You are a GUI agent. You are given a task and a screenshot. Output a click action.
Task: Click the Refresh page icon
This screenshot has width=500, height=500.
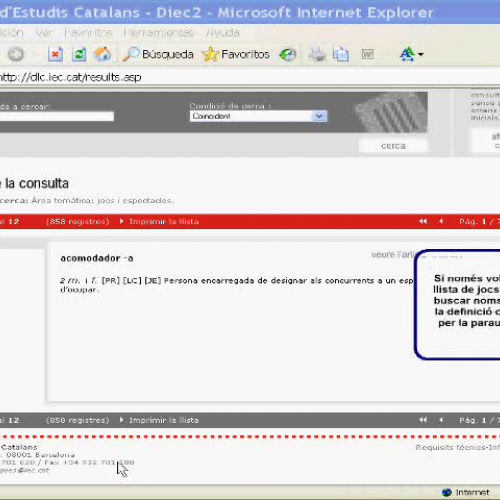click(x=79, y=54)
